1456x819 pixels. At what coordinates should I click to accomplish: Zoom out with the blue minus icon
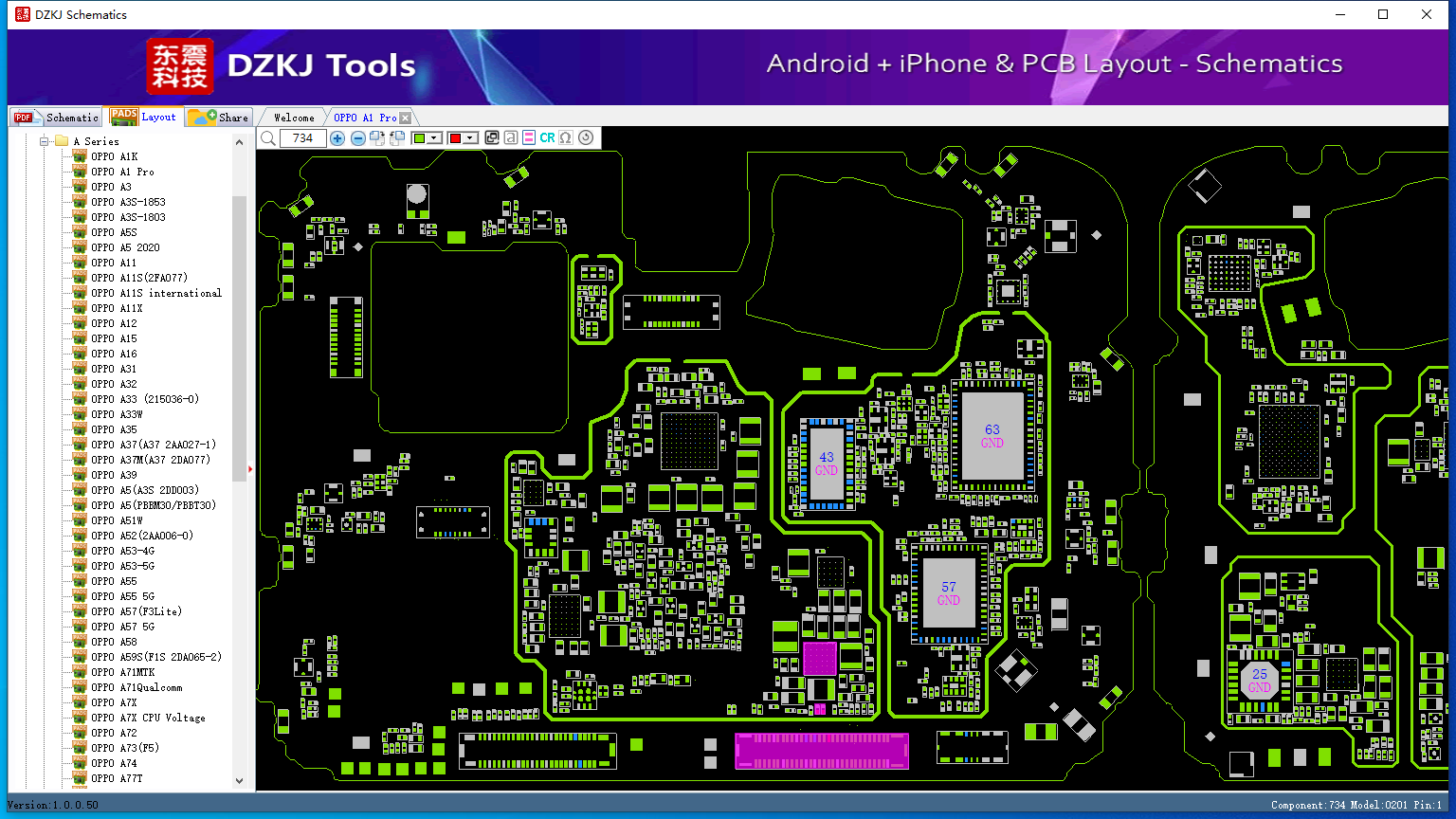point(357,138)
